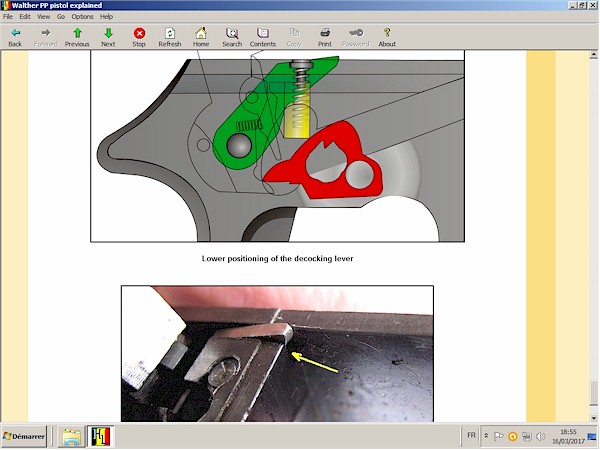Print the current page
The image size is (600, 450).
[325, 37]
